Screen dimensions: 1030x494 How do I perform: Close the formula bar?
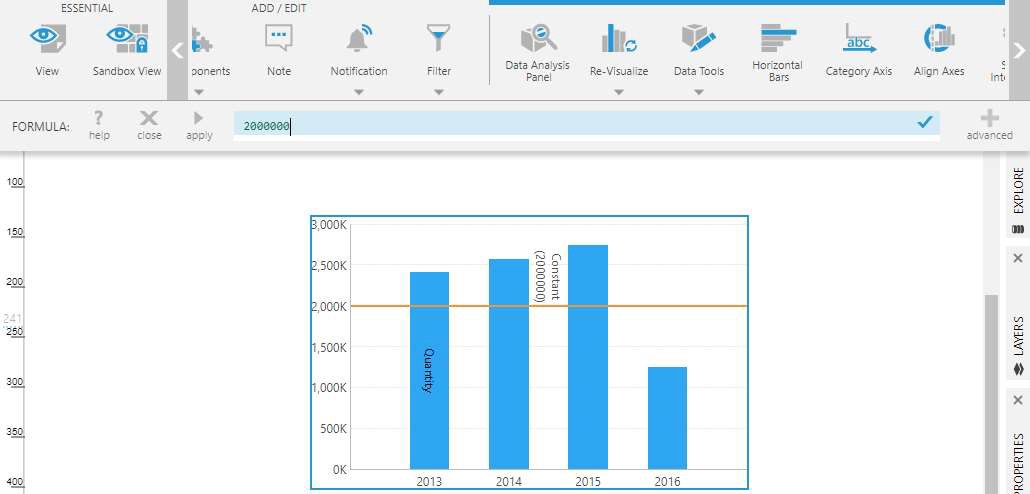click(149, 119)
